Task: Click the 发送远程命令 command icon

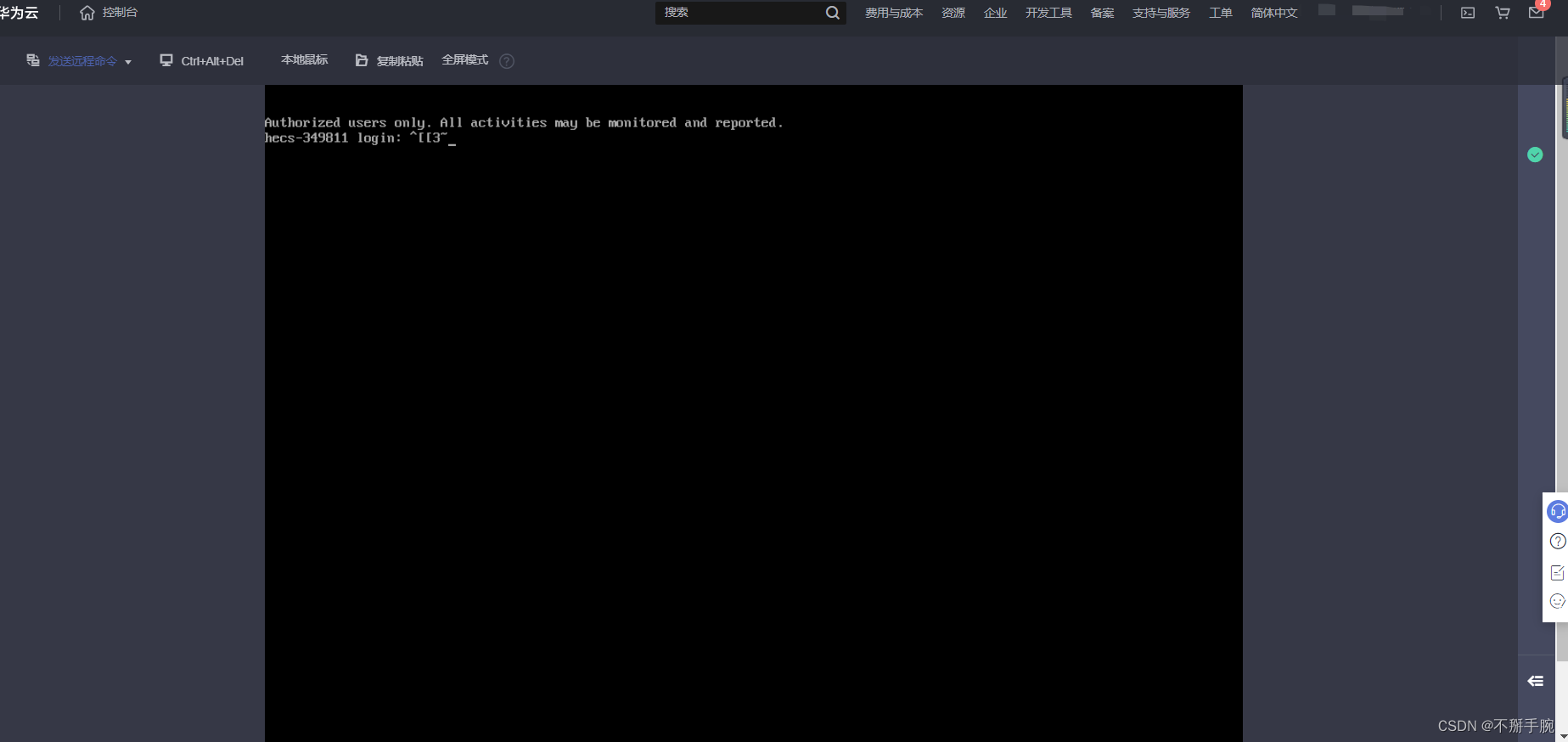Action: coord(33,60)
